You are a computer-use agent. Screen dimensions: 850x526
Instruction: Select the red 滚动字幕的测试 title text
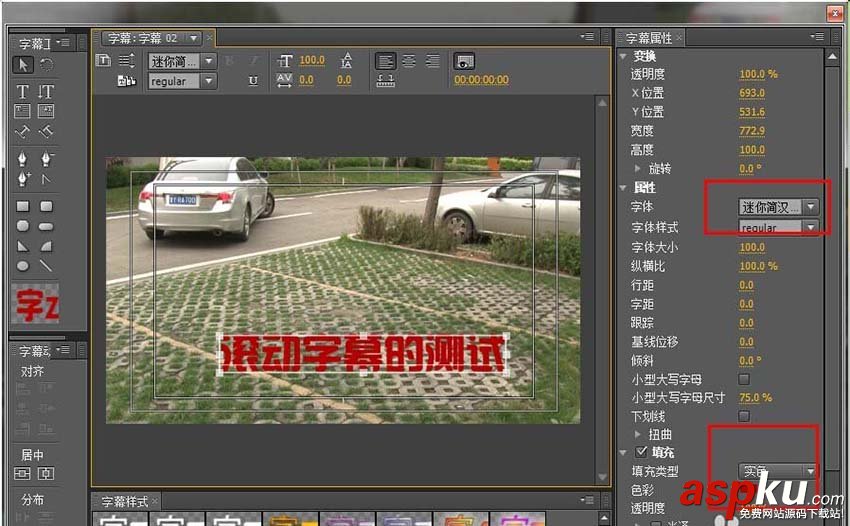363,354
